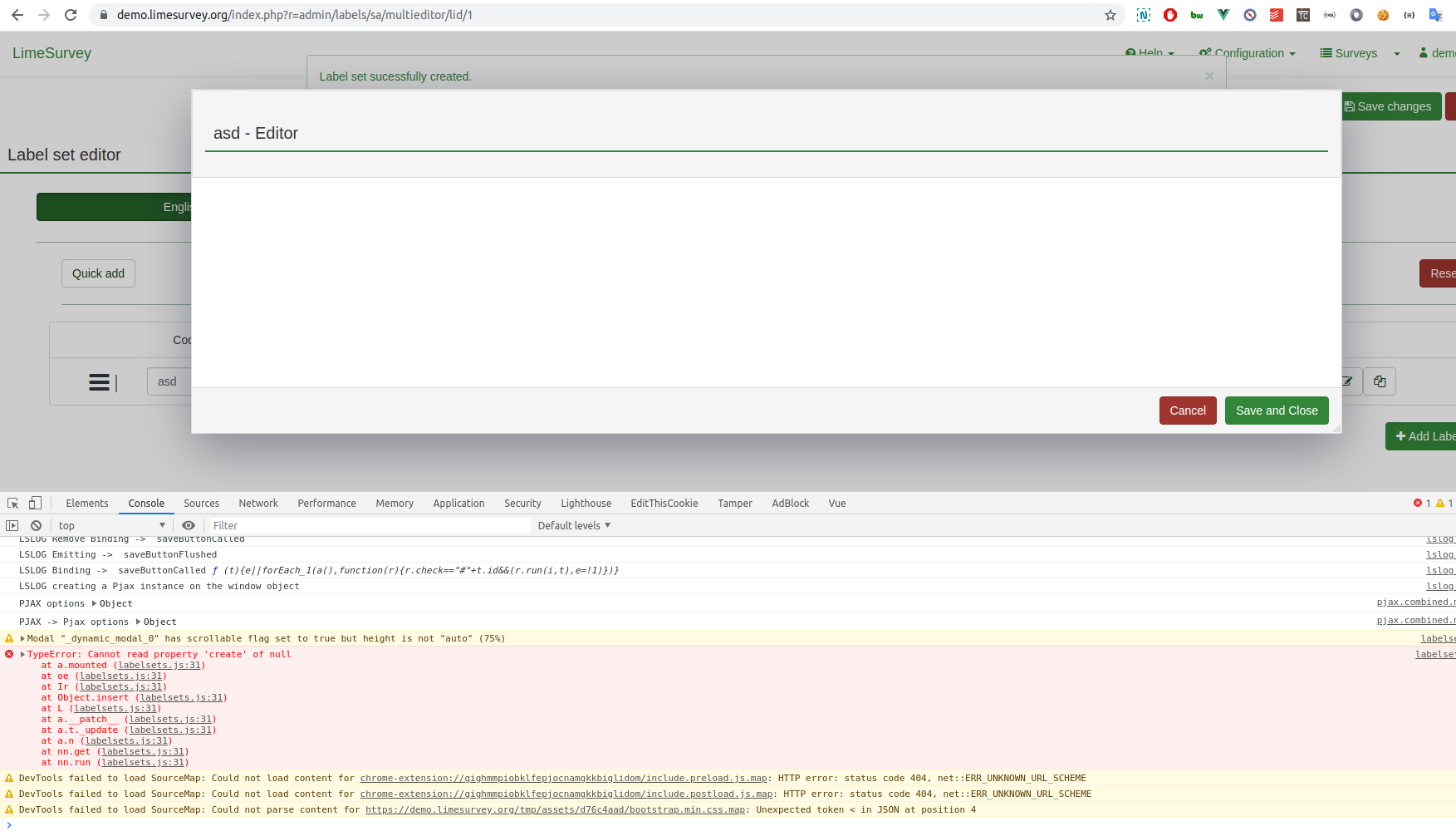1456x836 pixels.
Task: Open the Default levels dropdown
Action: tap(574, 526)
